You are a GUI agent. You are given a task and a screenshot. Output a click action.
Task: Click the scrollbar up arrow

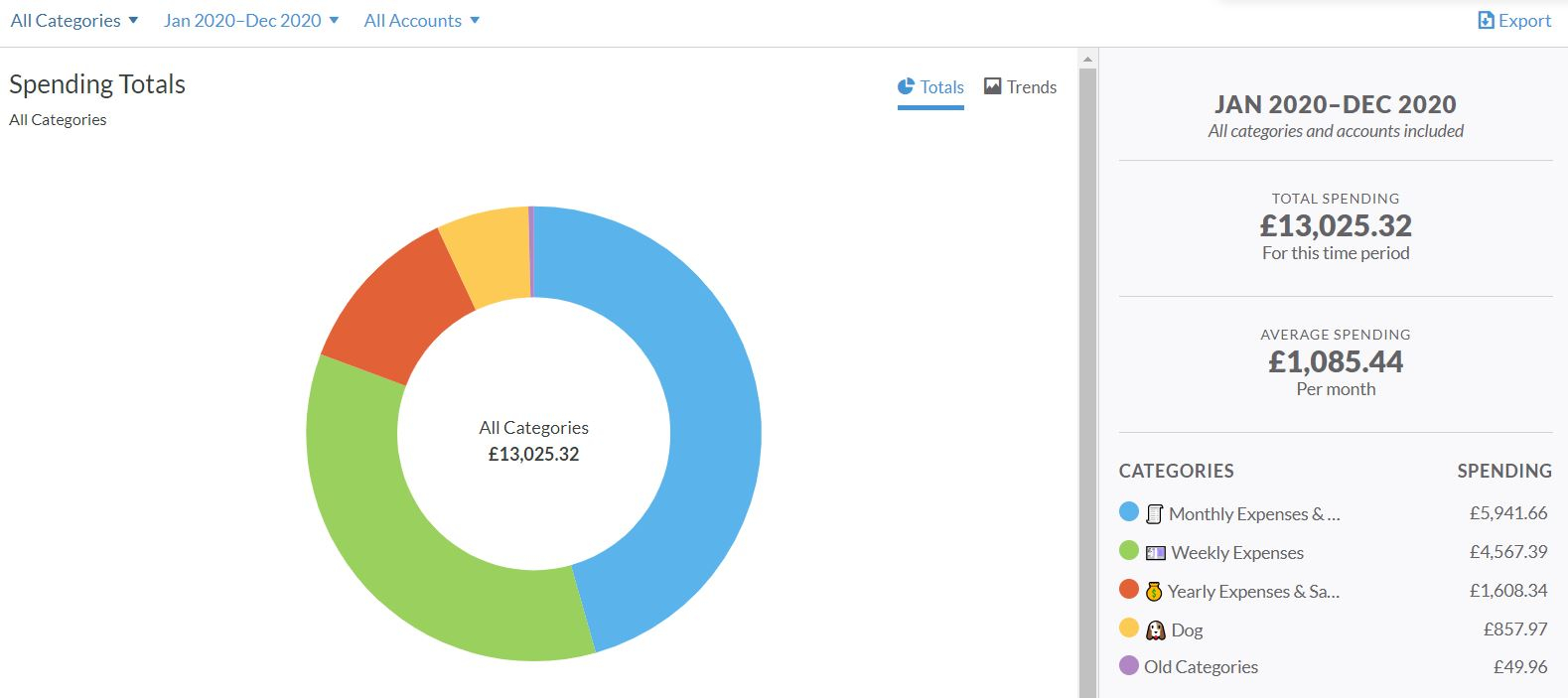[x=1087, y=60]
